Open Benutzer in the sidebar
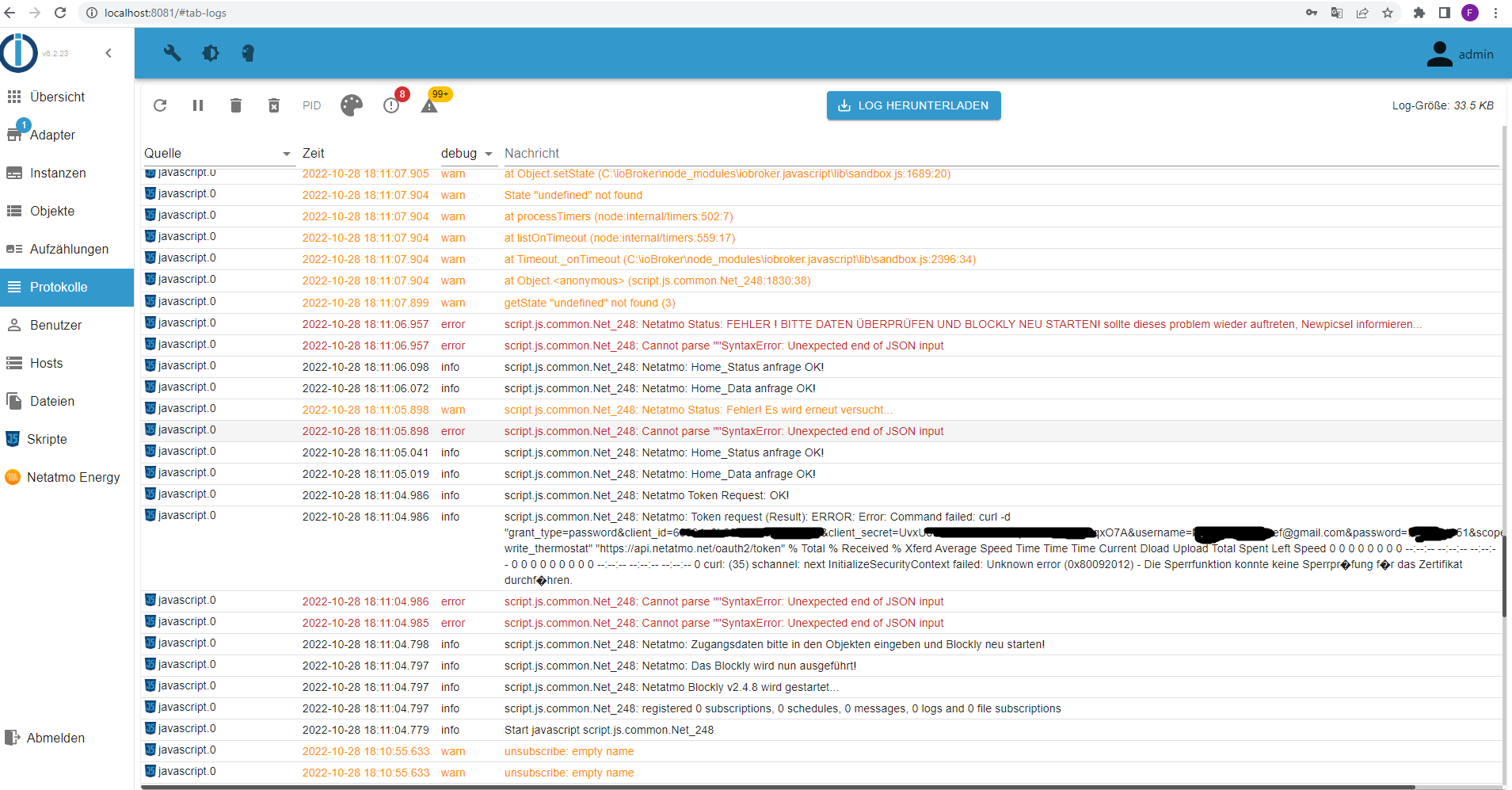 (67, 325)
